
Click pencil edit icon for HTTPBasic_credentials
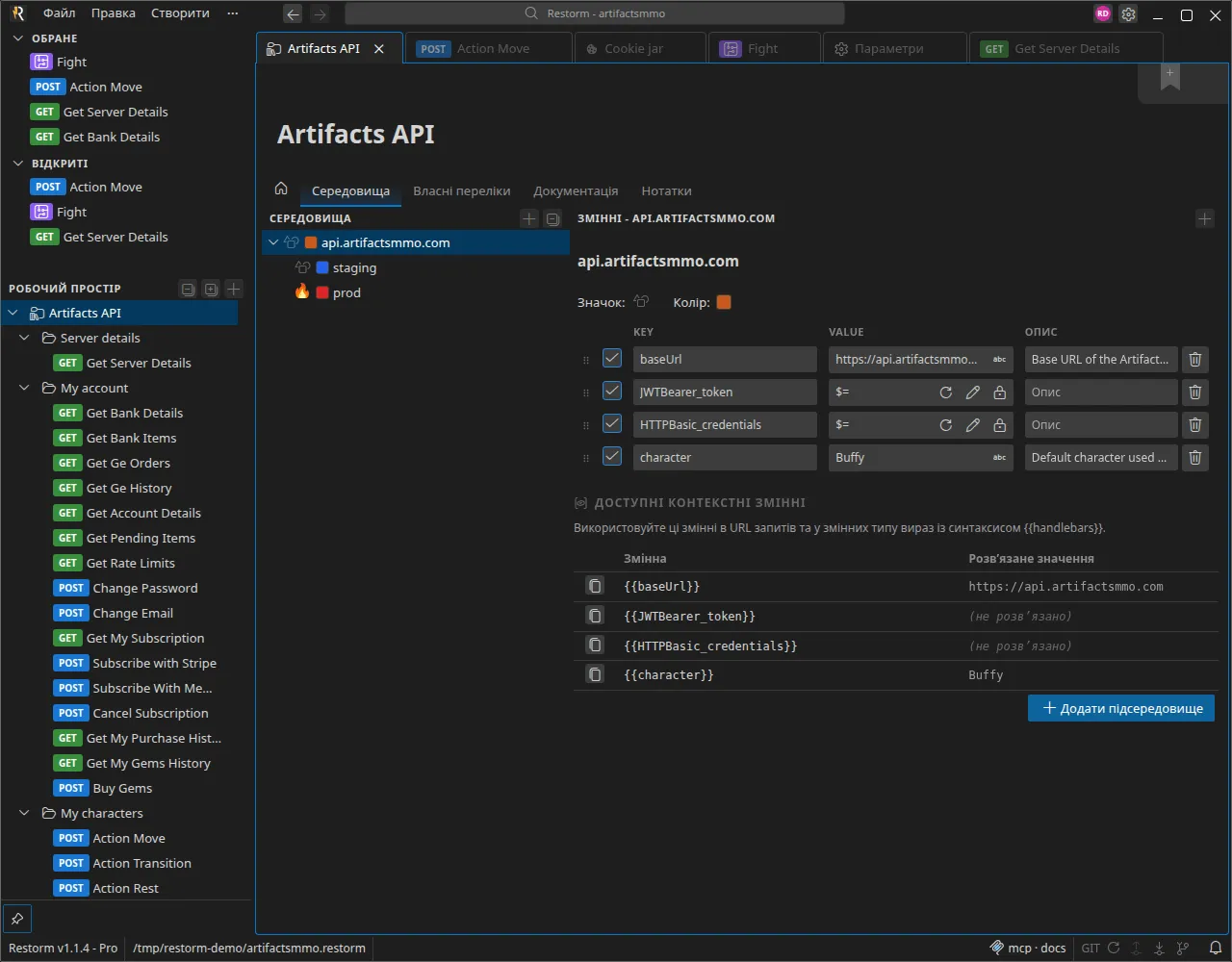(x=973, y=425)
